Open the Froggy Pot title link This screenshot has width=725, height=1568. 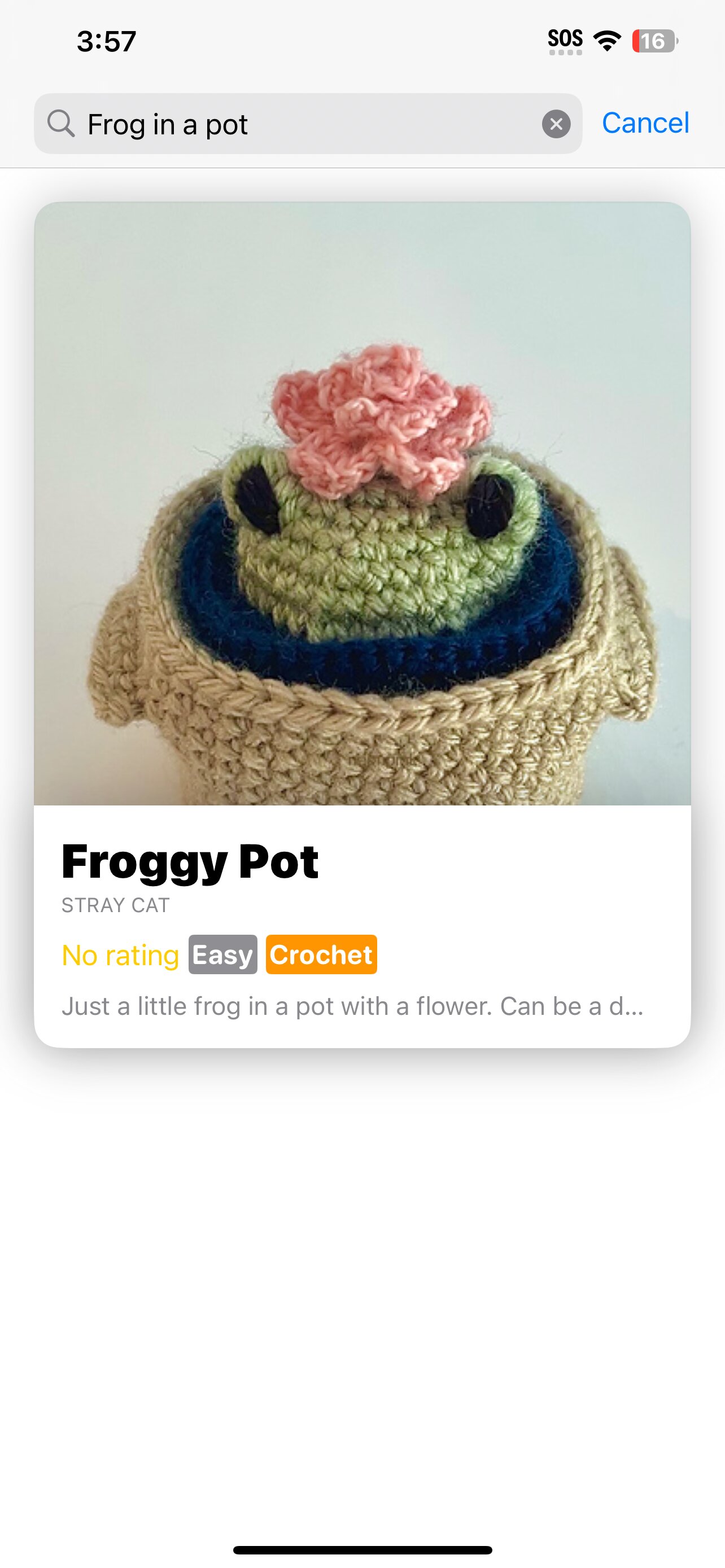point(190,862)
